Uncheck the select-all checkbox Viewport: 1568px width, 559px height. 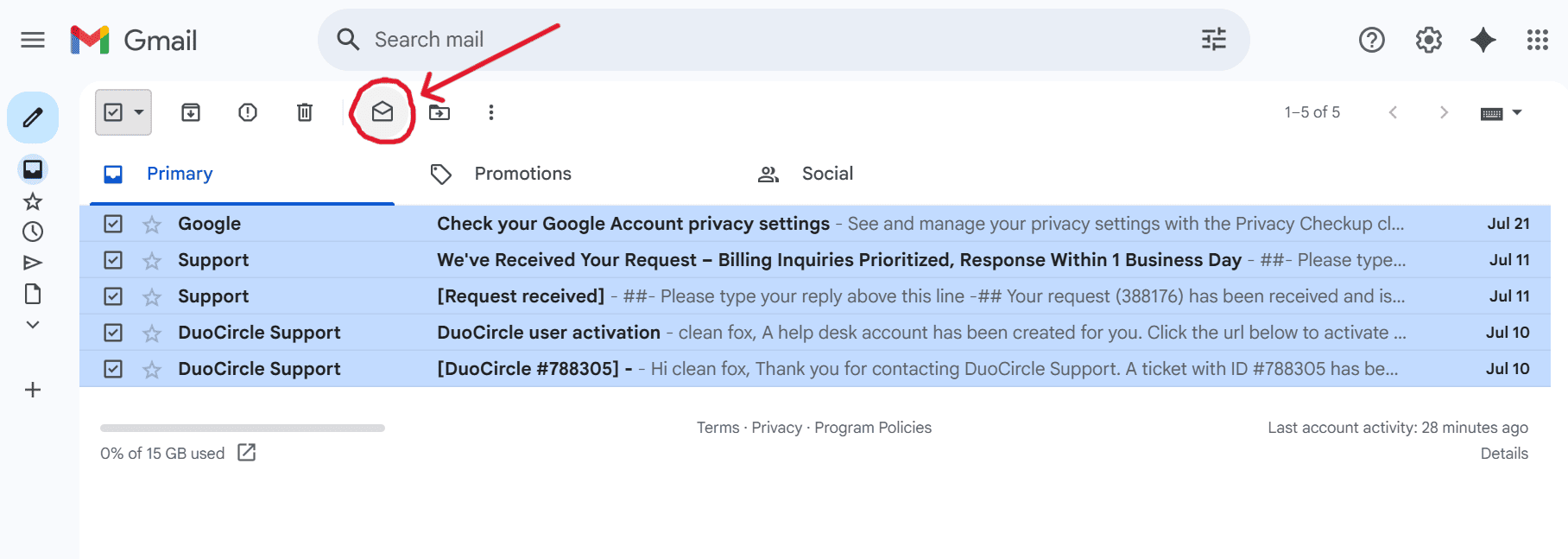point(115,111)
